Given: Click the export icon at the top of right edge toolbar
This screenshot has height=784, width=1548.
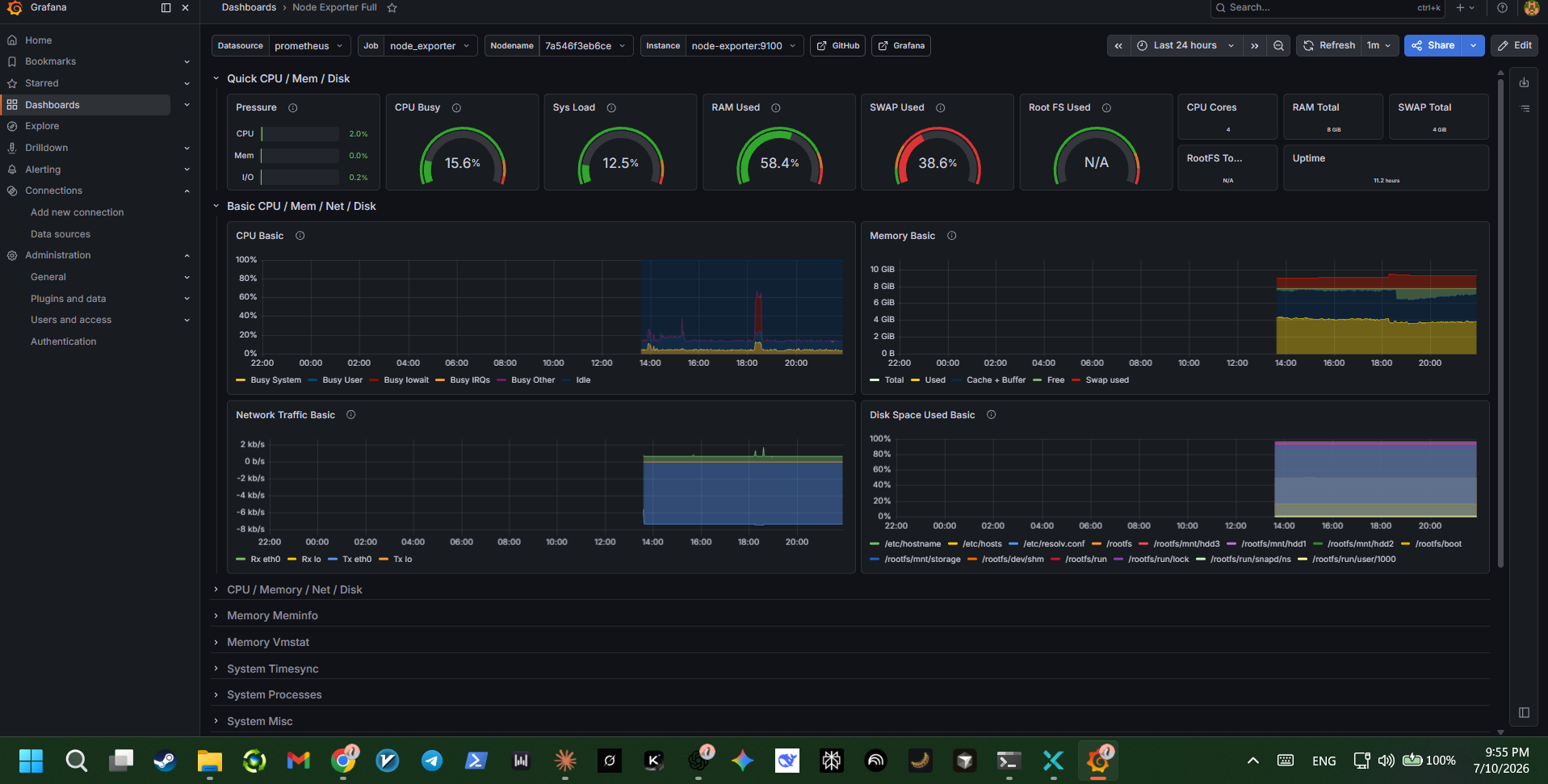Looking at the screenshot, I should click(x=1524, y=82).
